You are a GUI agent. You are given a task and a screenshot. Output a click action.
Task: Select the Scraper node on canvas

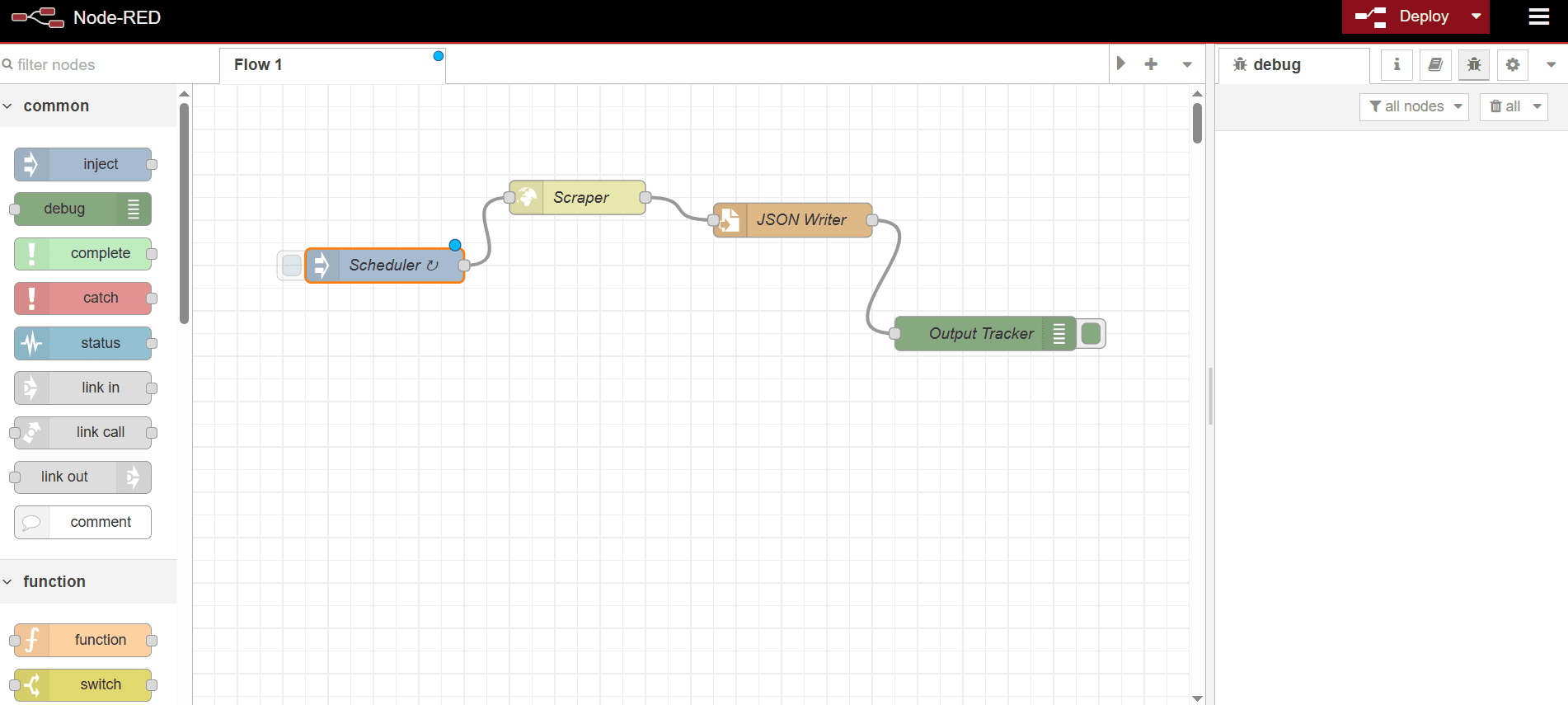tap(577, 198)
